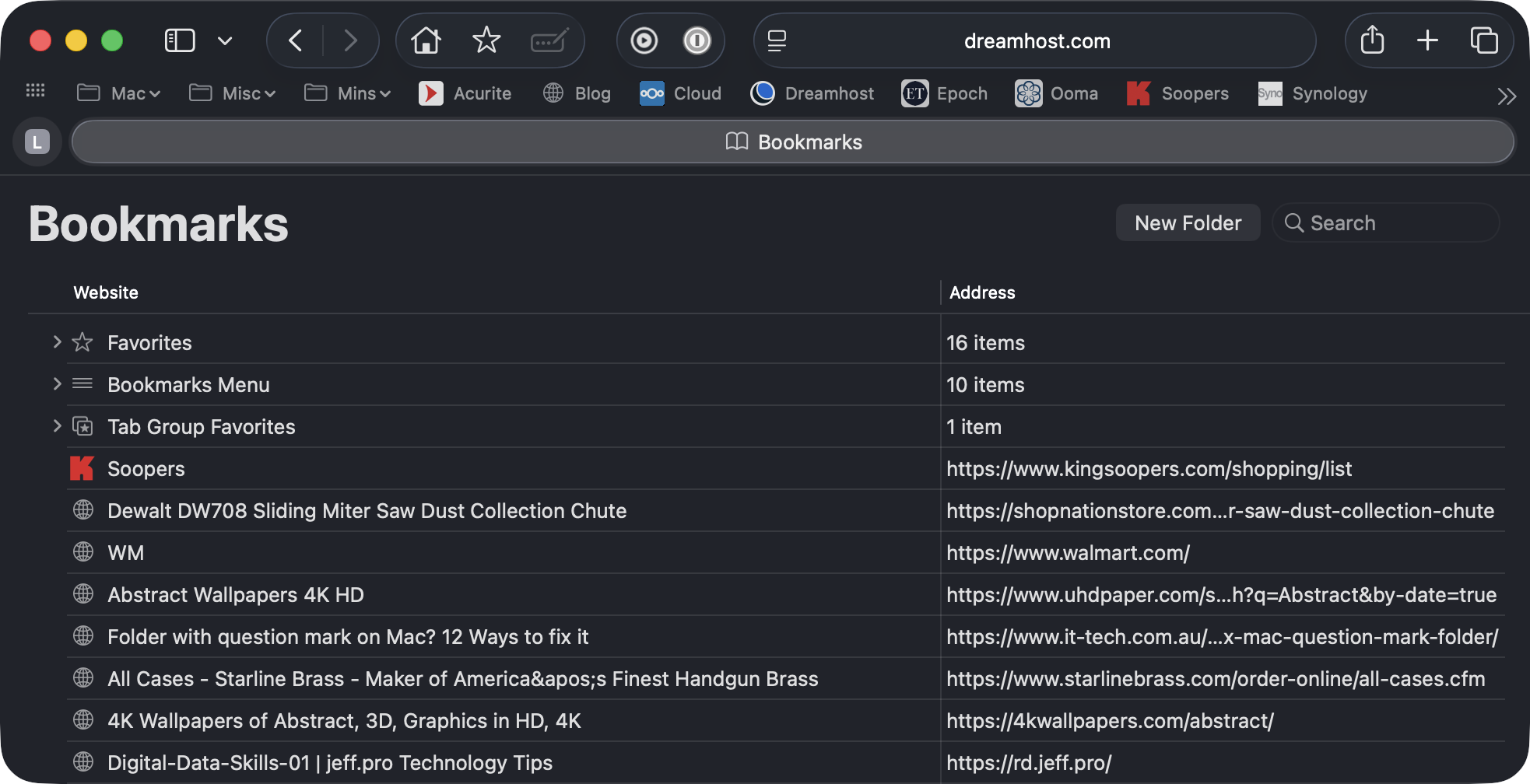Click the Home toolbar icon
The height and width of the screenshot is (784, 1530).
(426, 40)
